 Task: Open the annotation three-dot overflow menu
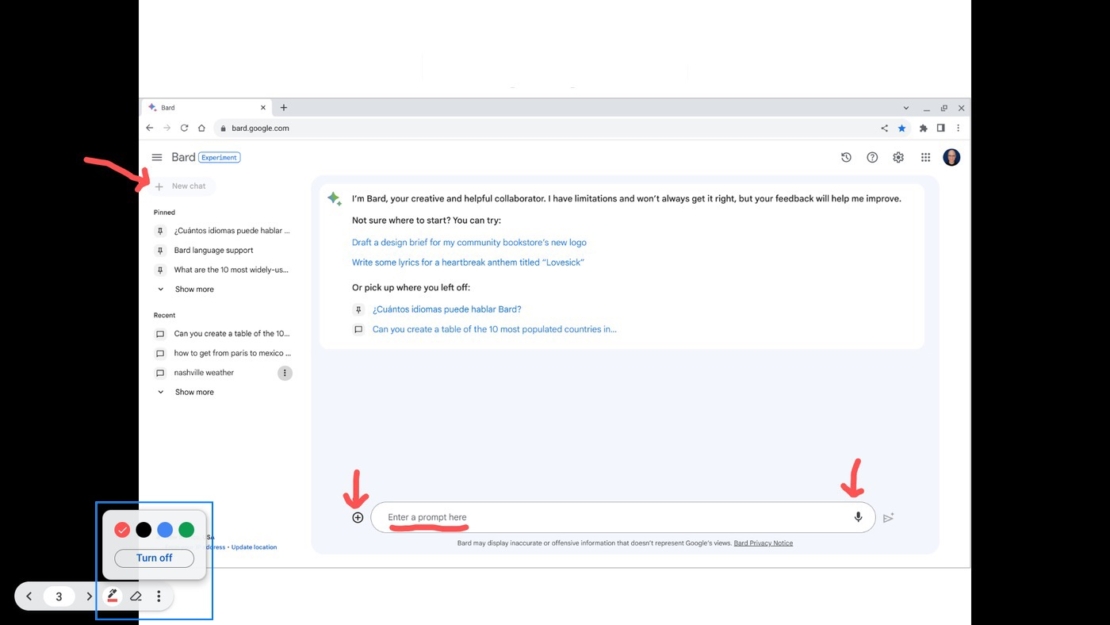pyautogui.click(x=158, y=595)
